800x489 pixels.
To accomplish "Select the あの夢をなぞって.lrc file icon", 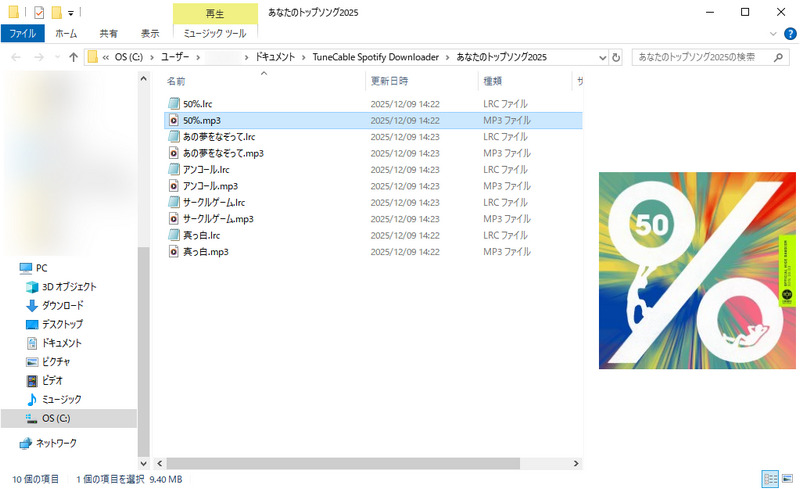I will coord(174,137).
